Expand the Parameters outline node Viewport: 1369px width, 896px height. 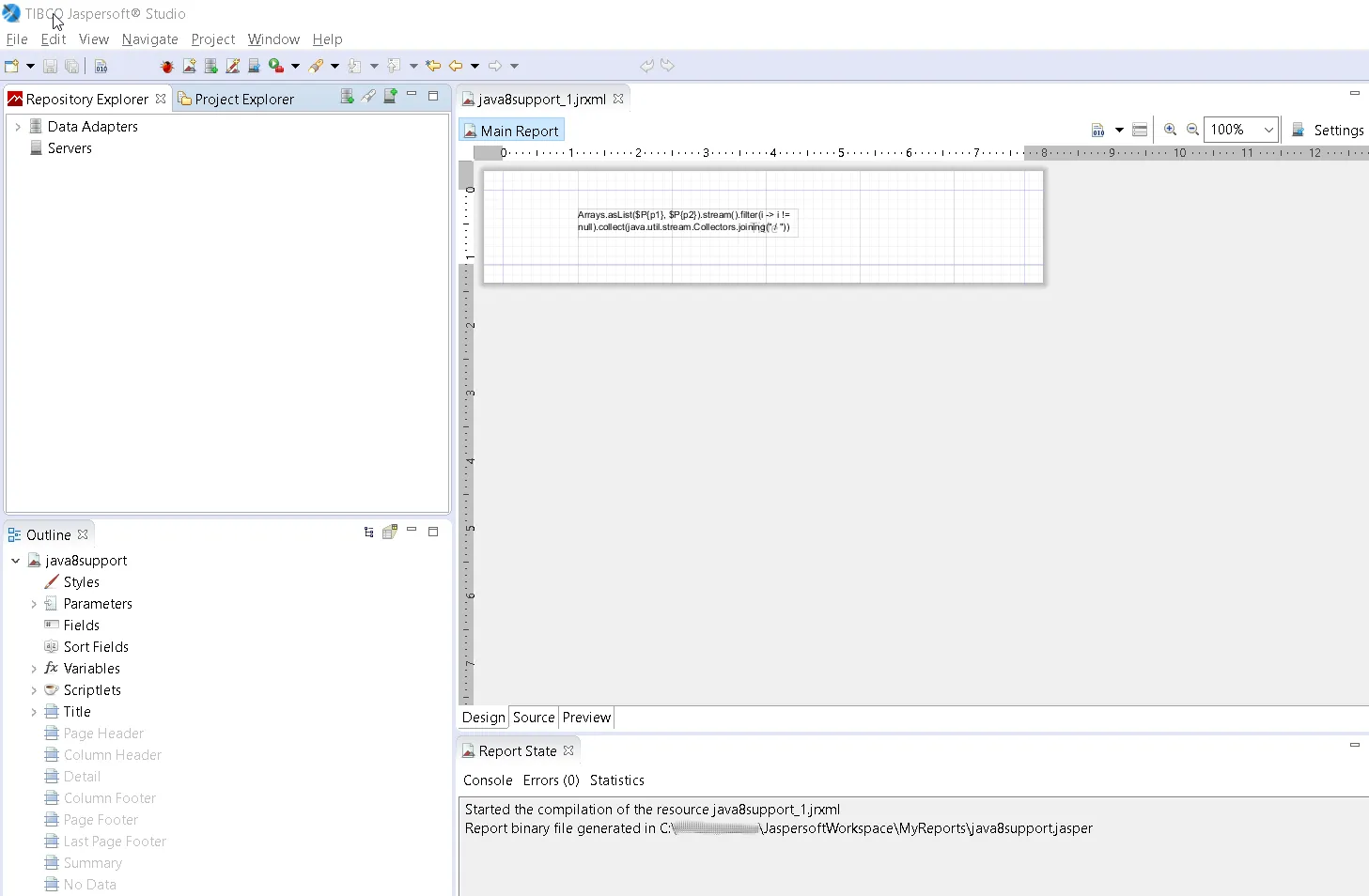coord(34,604)
